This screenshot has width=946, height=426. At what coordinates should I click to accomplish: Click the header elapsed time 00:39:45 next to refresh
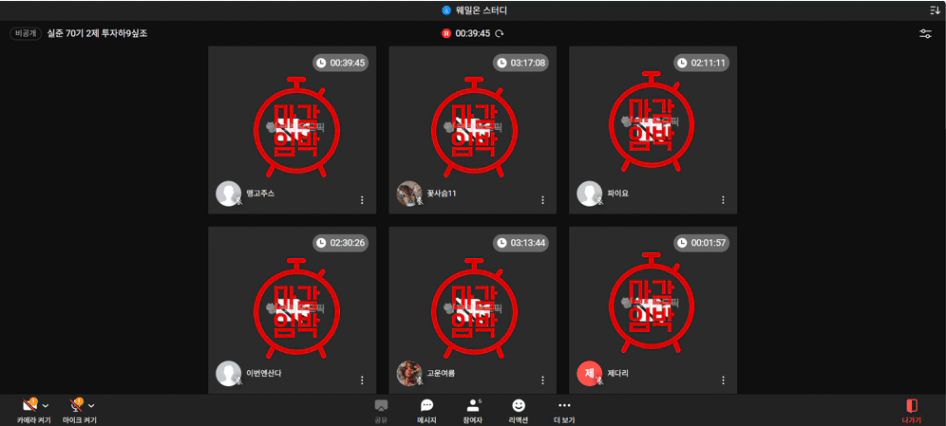coord(473,34)
